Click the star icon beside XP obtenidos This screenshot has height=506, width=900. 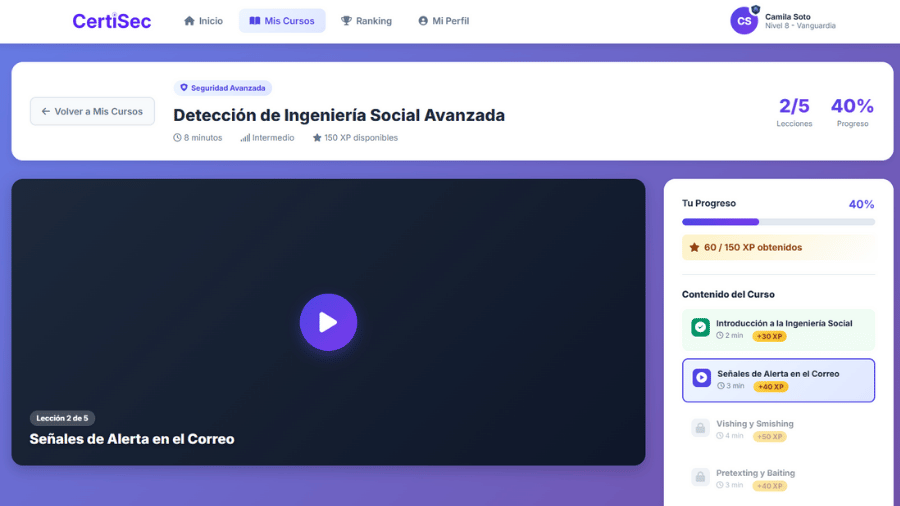point(694,247)
